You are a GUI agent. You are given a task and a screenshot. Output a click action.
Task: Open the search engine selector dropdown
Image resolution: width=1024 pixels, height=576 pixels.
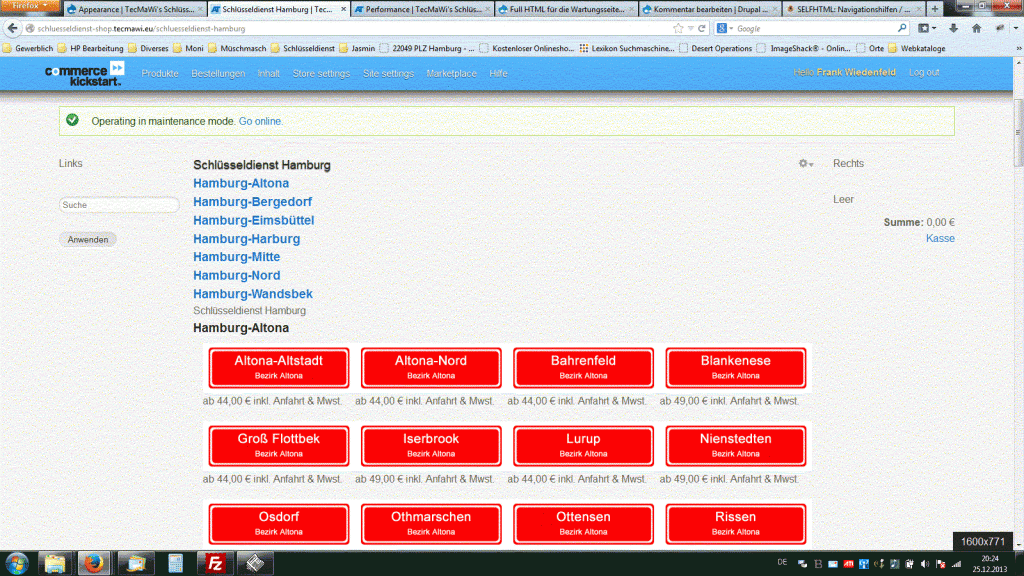(x=724, y=28)
